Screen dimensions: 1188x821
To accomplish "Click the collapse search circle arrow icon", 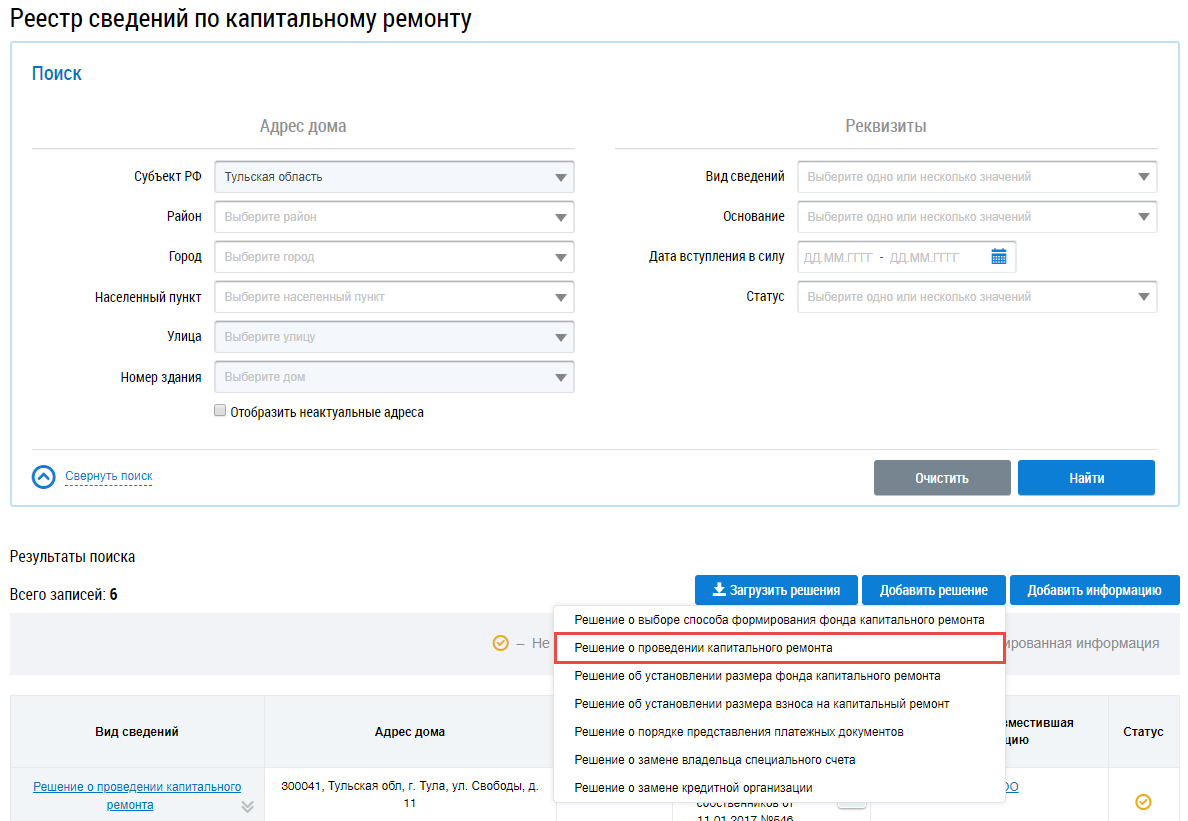I will point(44,477).
